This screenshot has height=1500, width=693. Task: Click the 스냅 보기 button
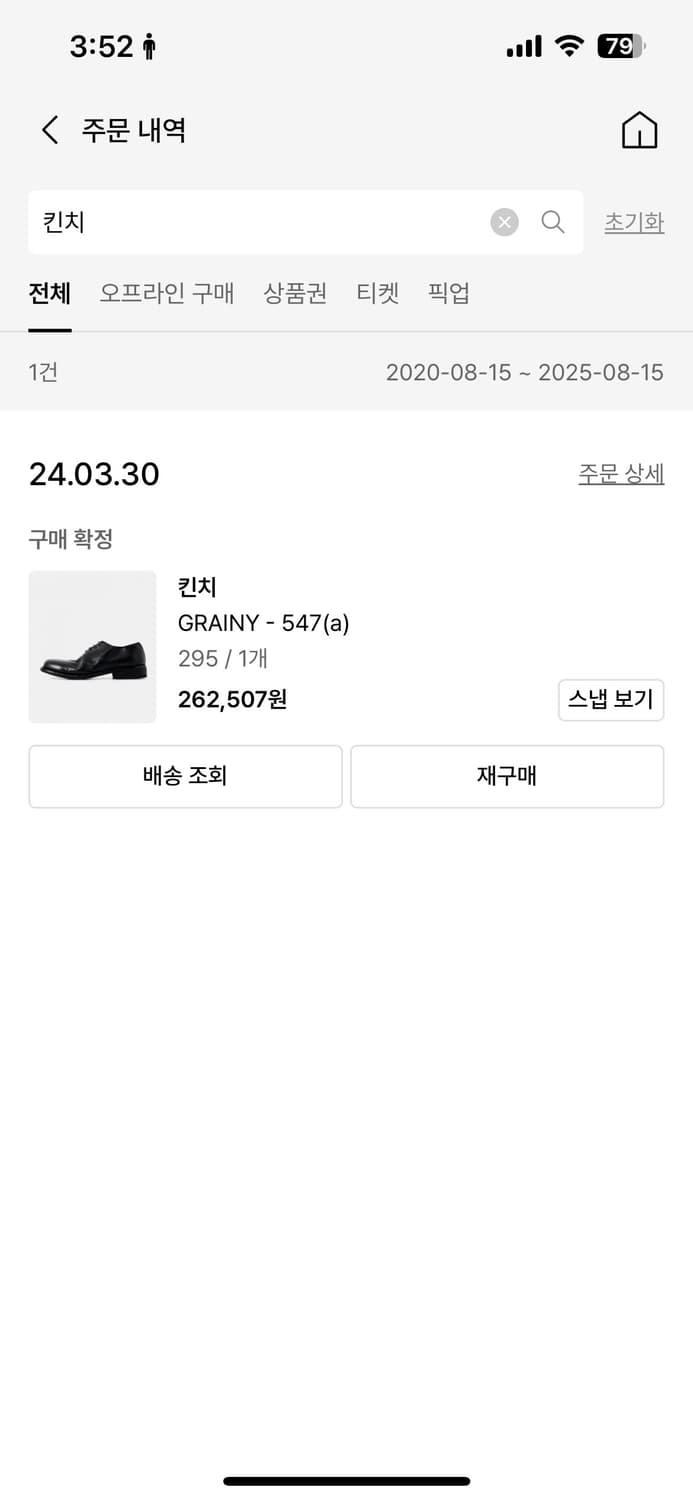coord(611,700)
